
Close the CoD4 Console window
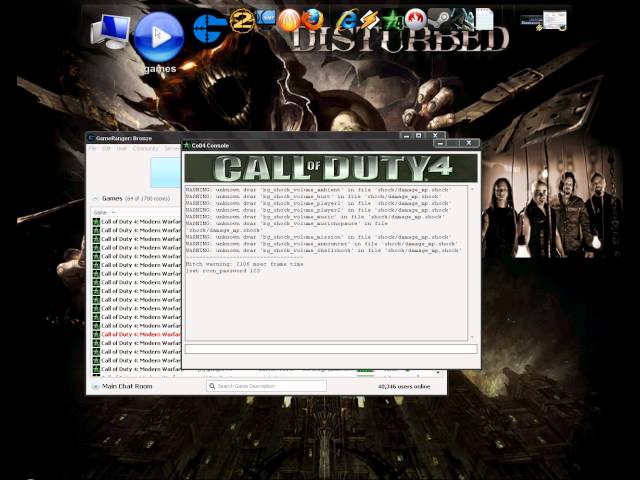coord(469,143)
